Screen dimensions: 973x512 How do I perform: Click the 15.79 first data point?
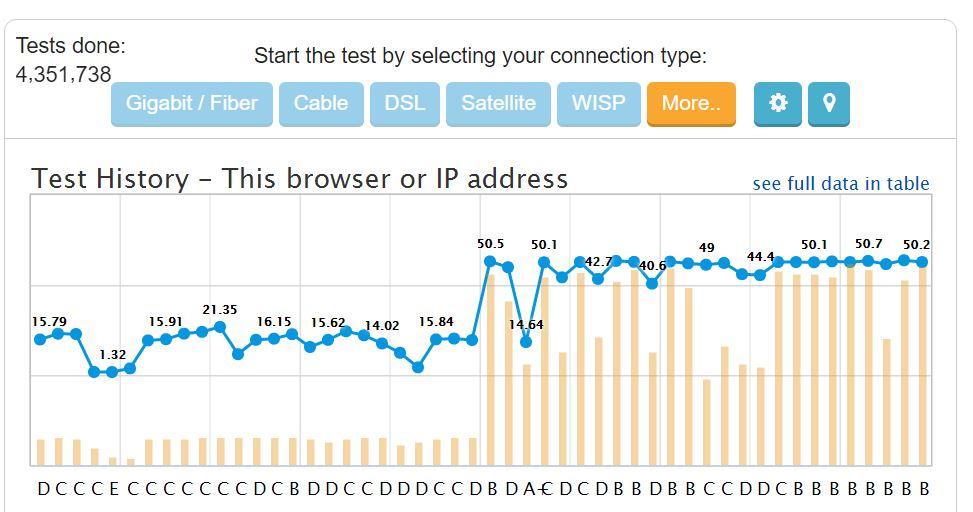40,339
